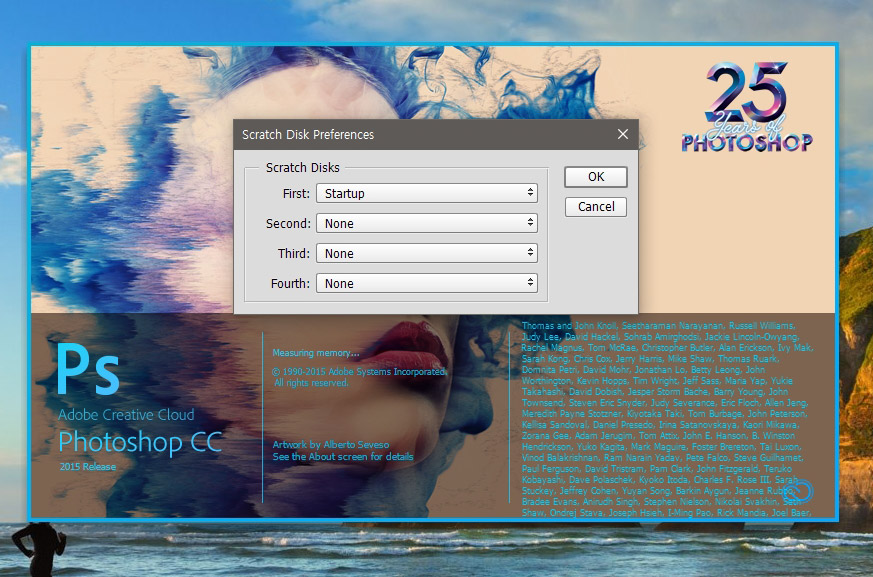
Task: Click 'Artwork by Alberto Seveso' text
Action: click(331, 444)
